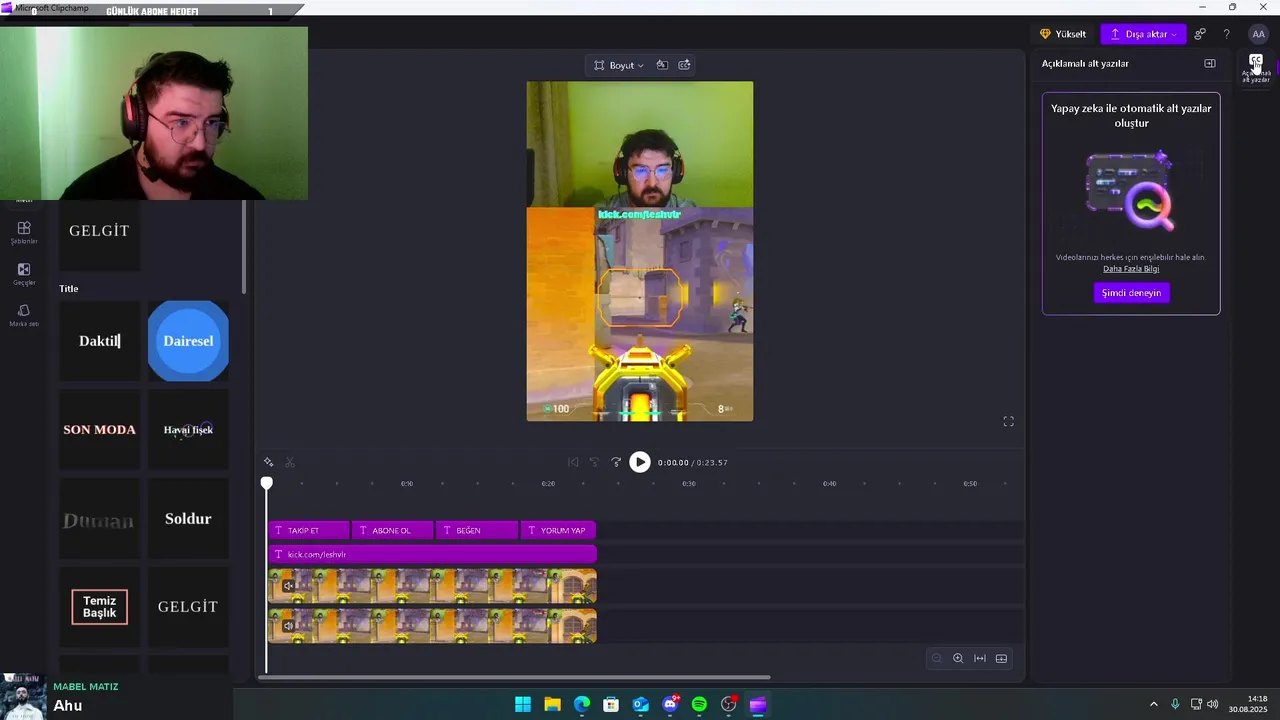The image size is (1280, 720).
Task: Click the Yükselt upgrade button
Action: click(x=1063, y=34)
